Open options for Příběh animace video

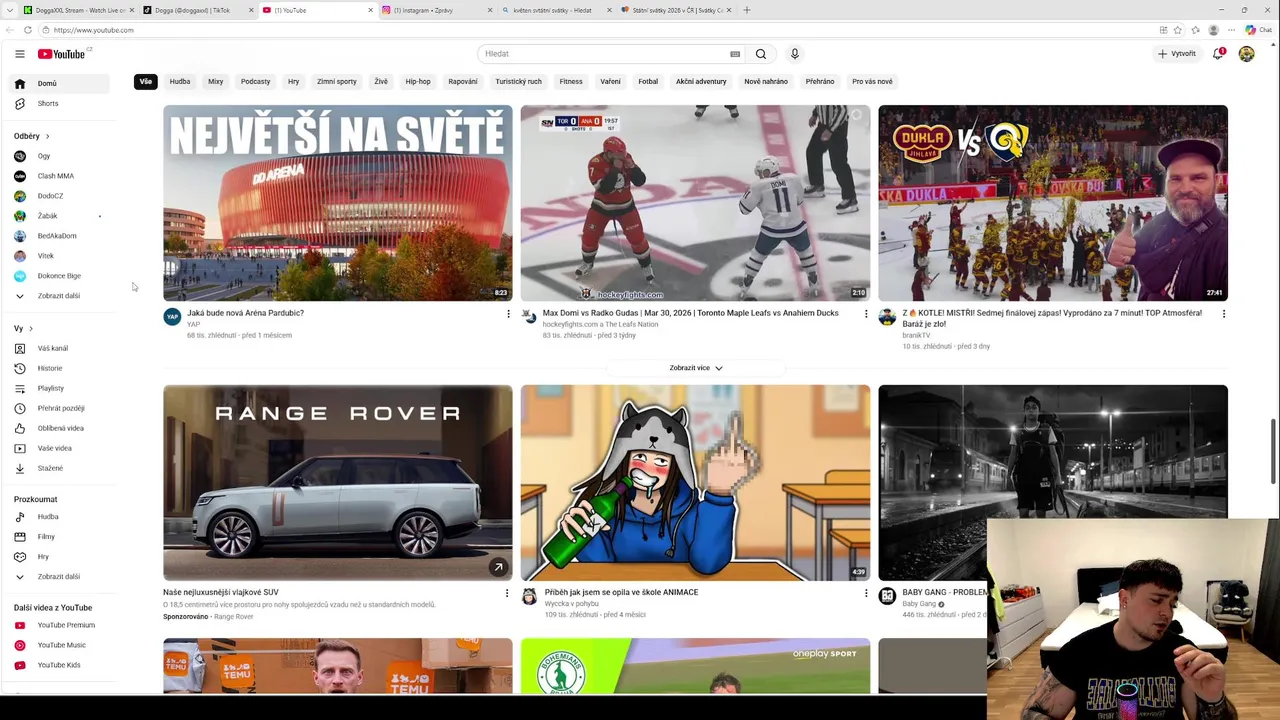tap(866, 593)
